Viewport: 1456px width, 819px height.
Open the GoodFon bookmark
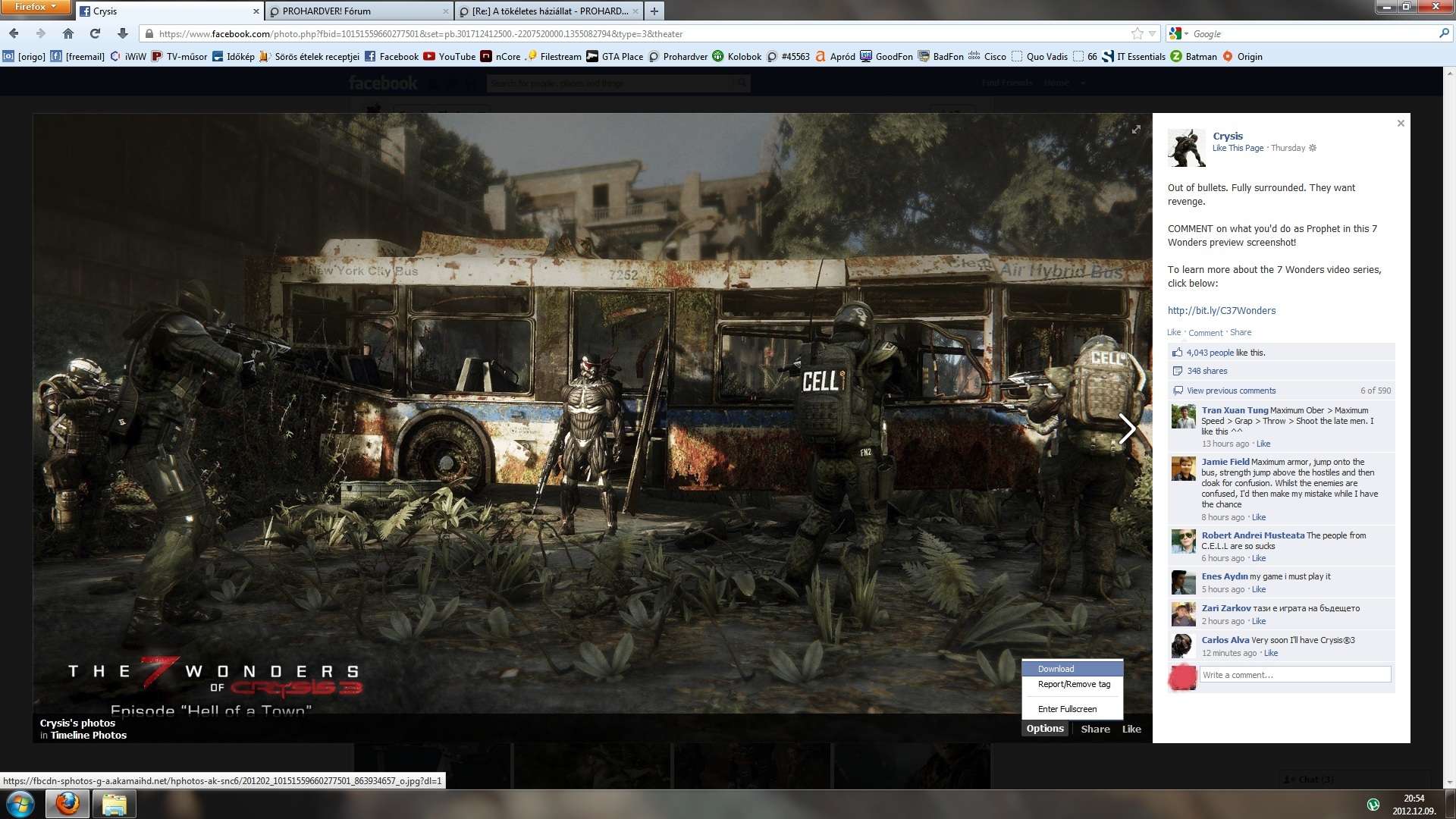tap(886, 56)
